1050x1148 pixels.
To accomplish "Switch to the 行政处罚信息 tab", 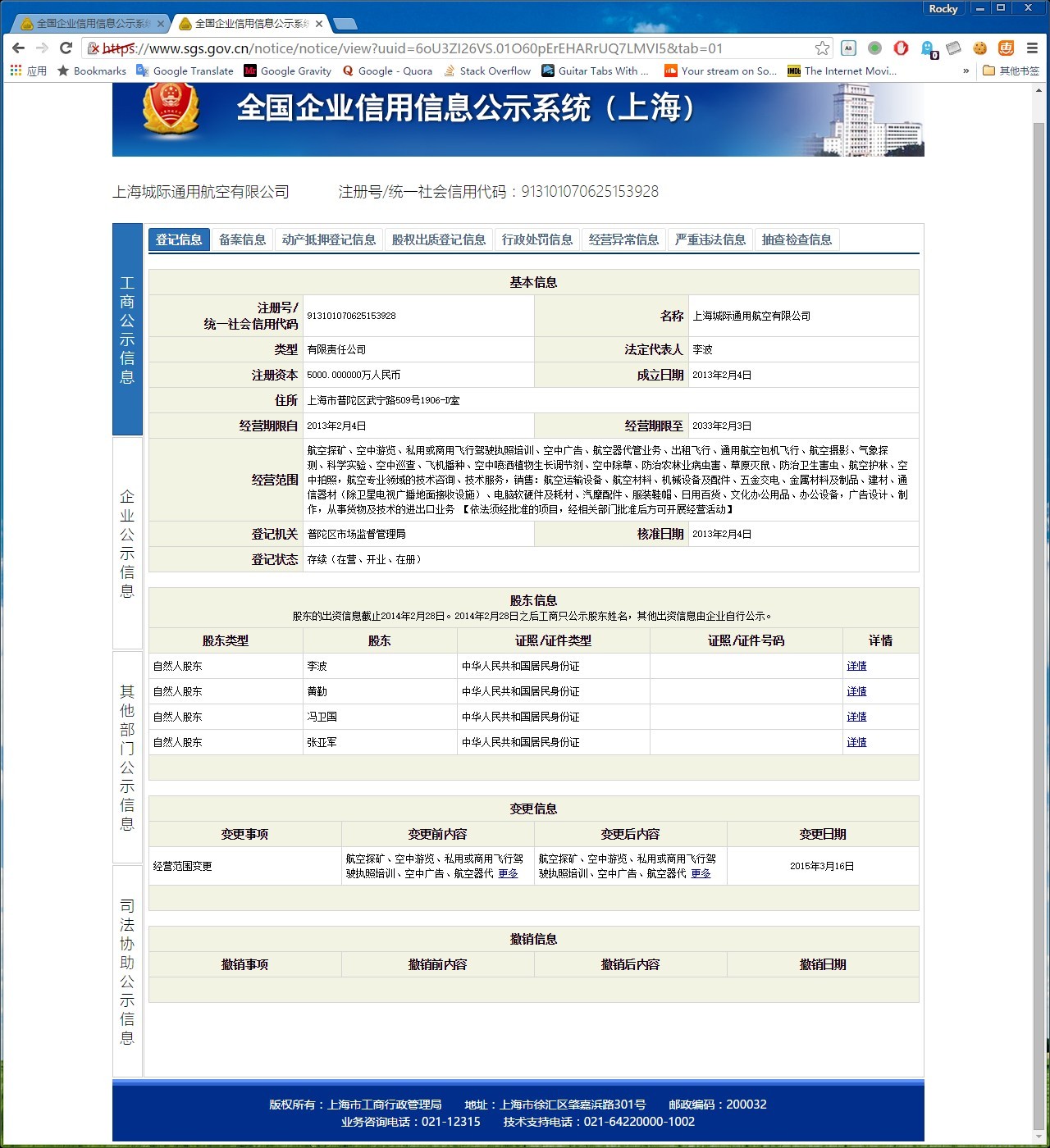I will (537, 239).
